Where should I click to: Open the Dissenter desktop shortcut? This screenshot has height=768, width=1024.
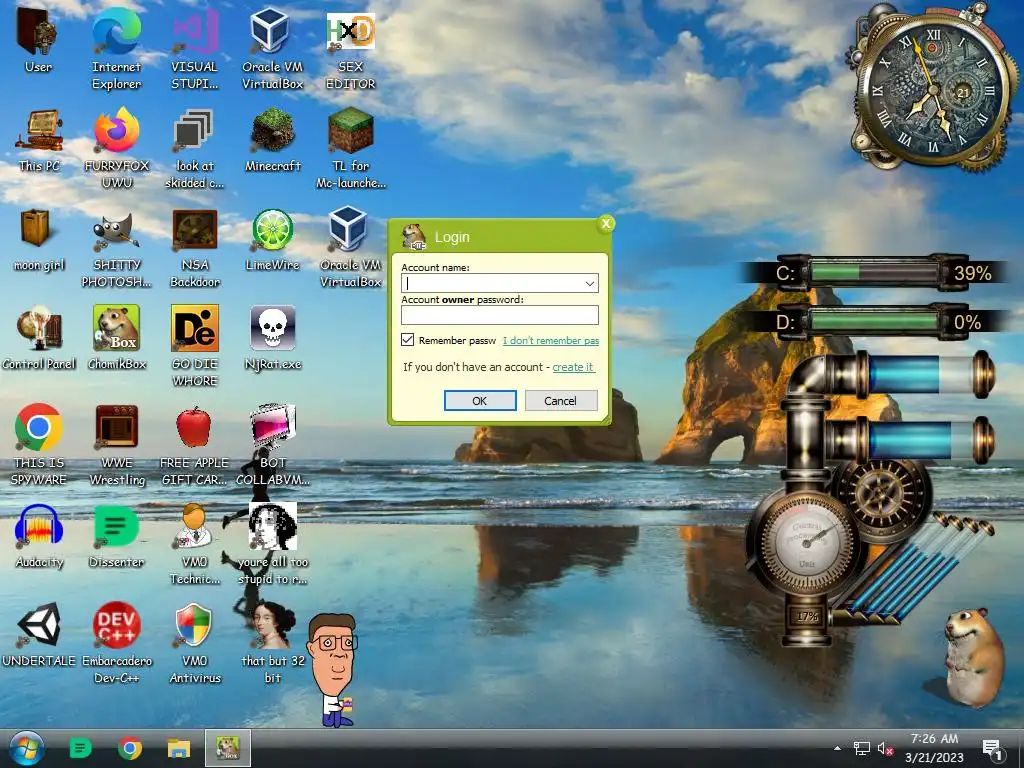[116, 536]
